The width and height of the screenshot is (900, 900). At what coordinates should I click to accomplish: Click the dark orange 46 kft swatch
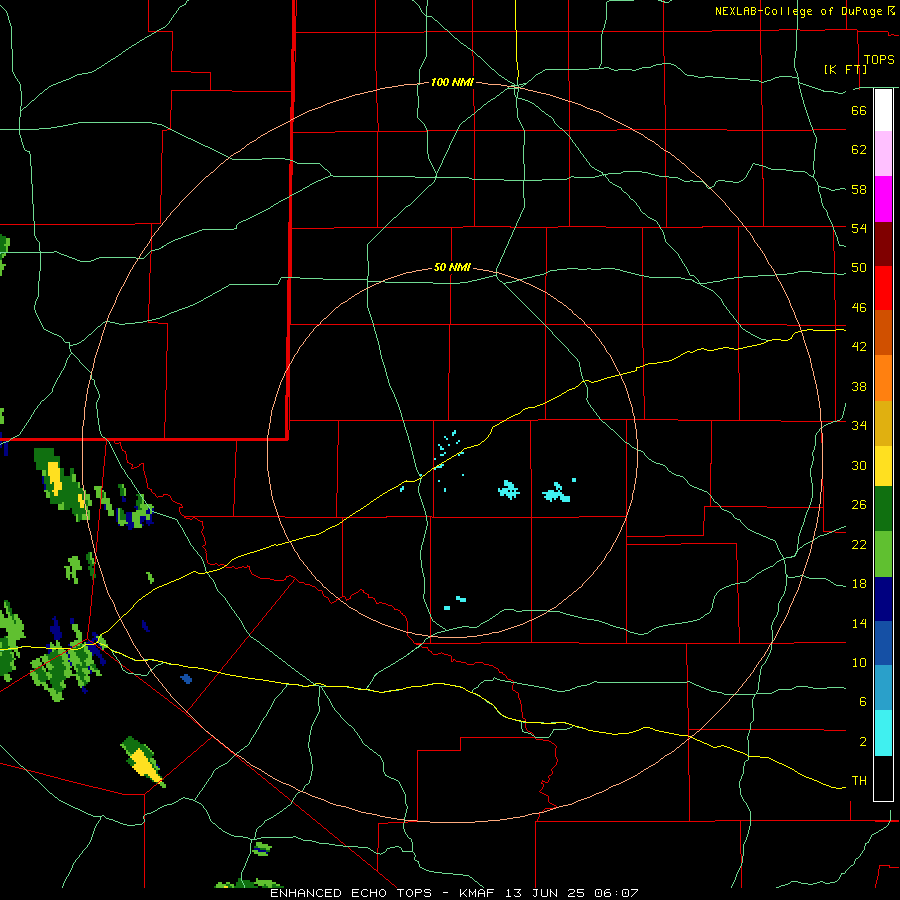coord(883,332)
